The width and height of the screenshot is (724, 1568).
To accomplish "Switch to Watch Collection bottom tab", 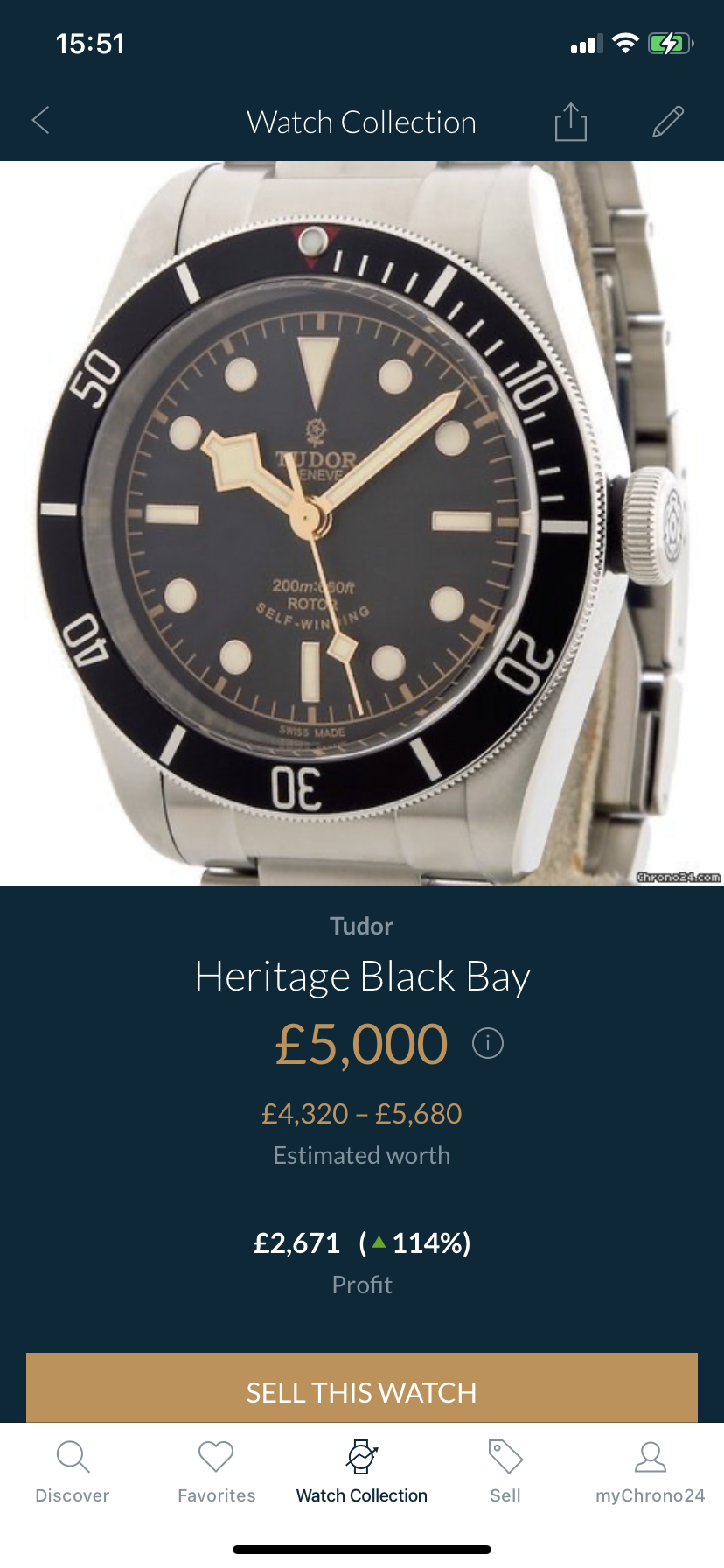I will (x=362, y=1473).
